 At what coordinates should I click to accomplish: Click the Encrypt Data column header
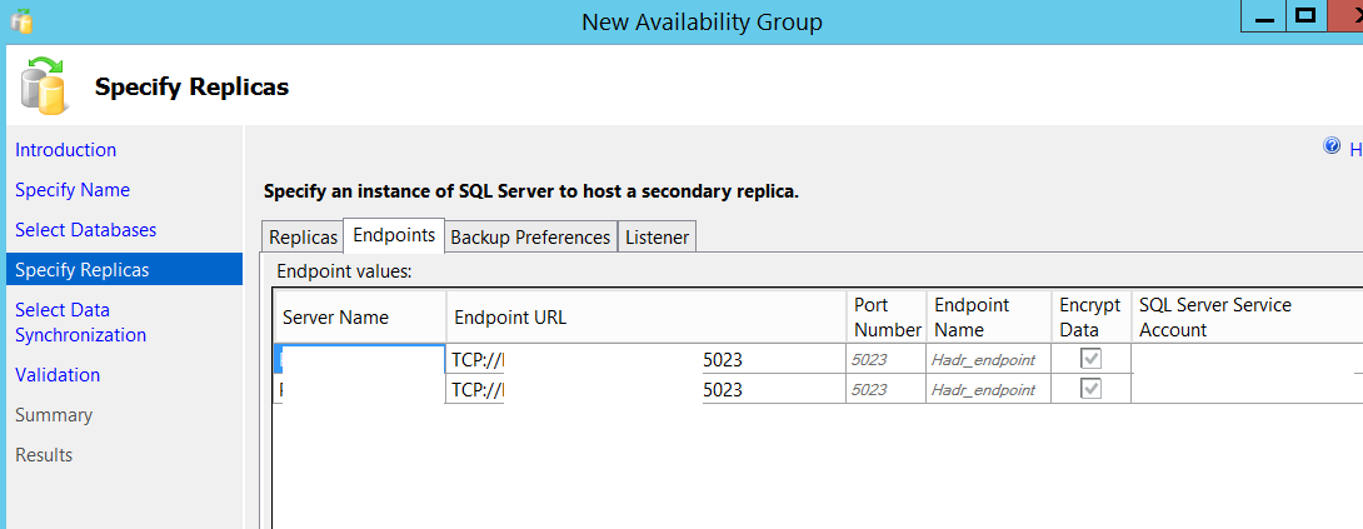tap(1091, 317)
